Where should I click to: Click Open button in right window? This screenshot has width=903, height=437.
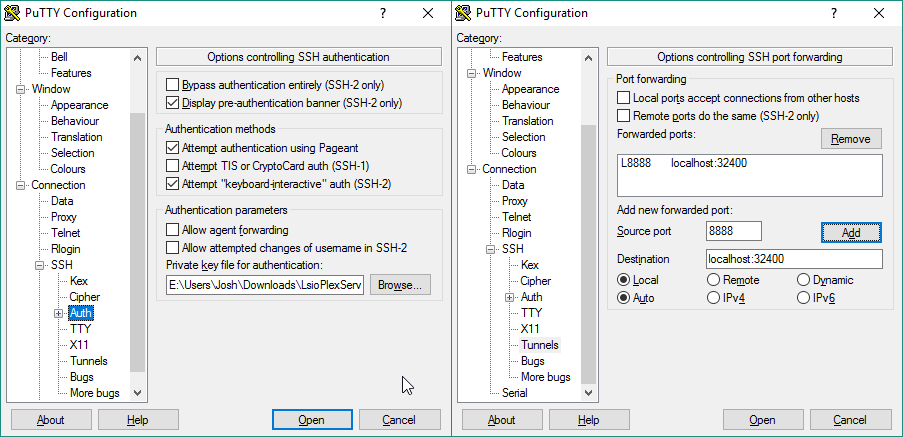click(762, 420)
